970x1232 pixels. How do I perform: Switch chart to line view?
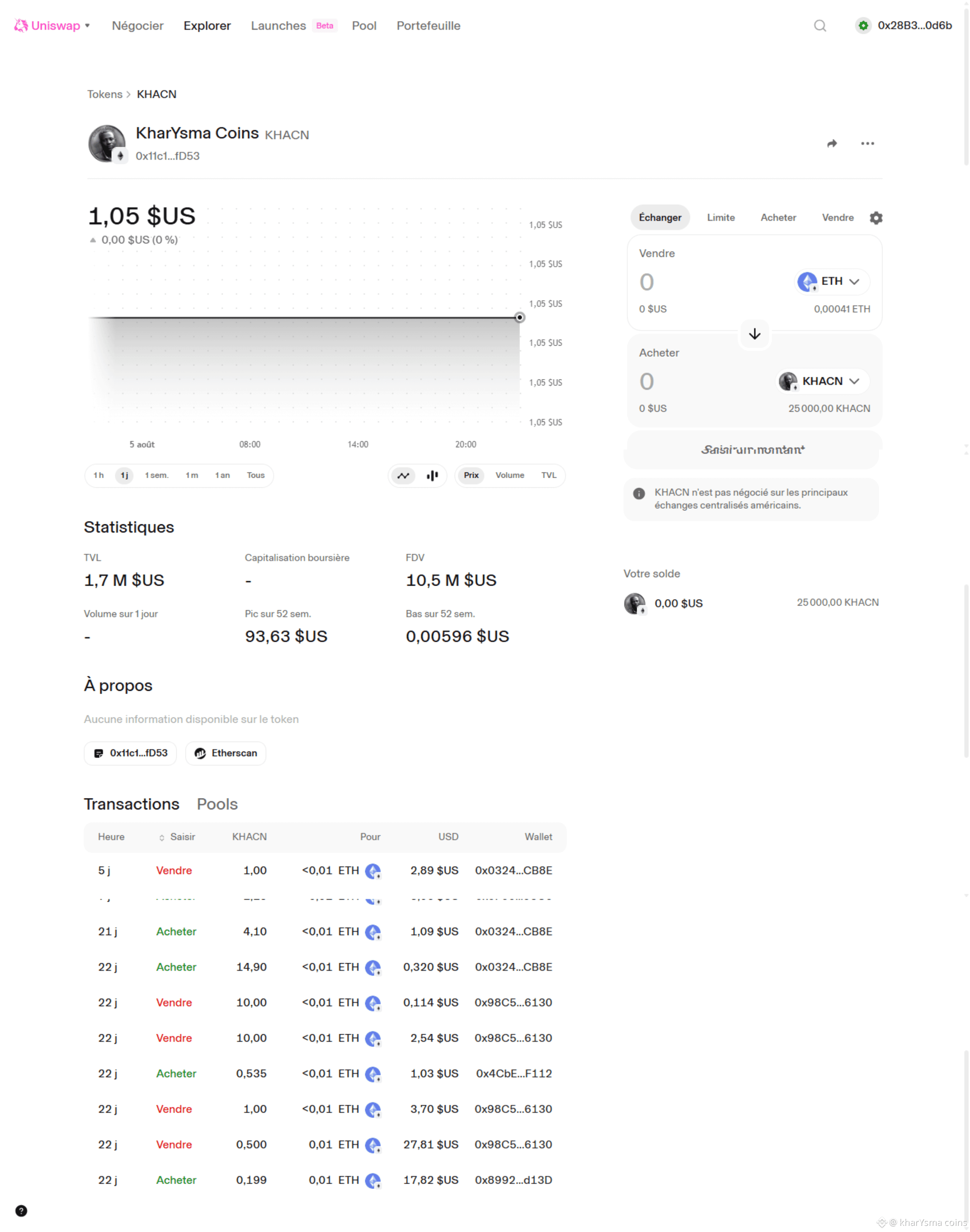[x=403, y=475]
